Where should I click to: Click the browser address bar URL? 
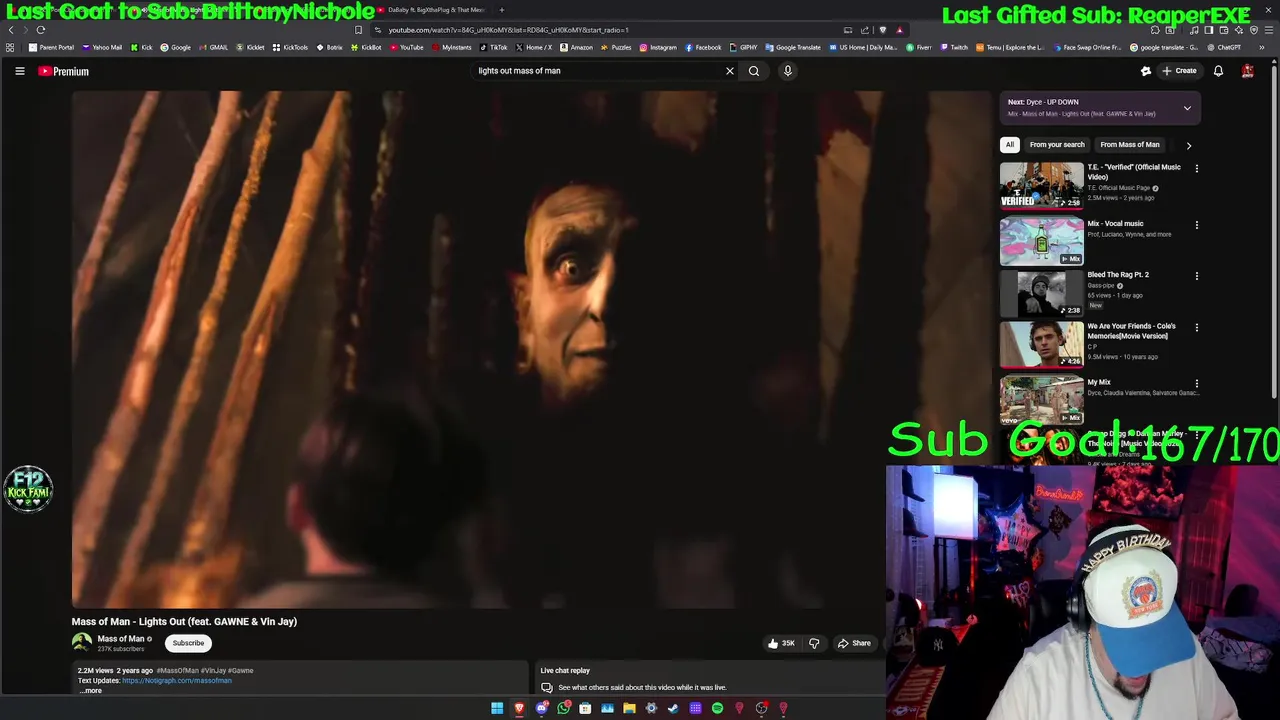(508, 30)
